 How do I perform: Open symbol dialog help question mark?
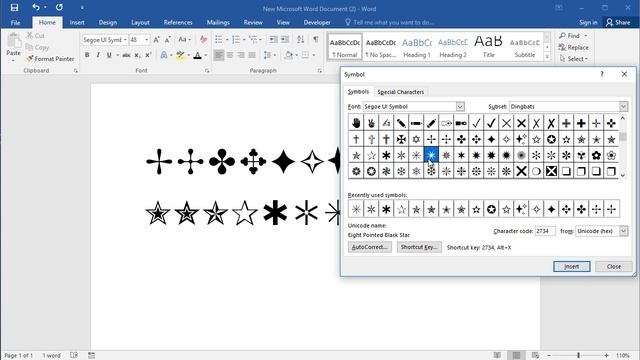click(x=602, y=74)
